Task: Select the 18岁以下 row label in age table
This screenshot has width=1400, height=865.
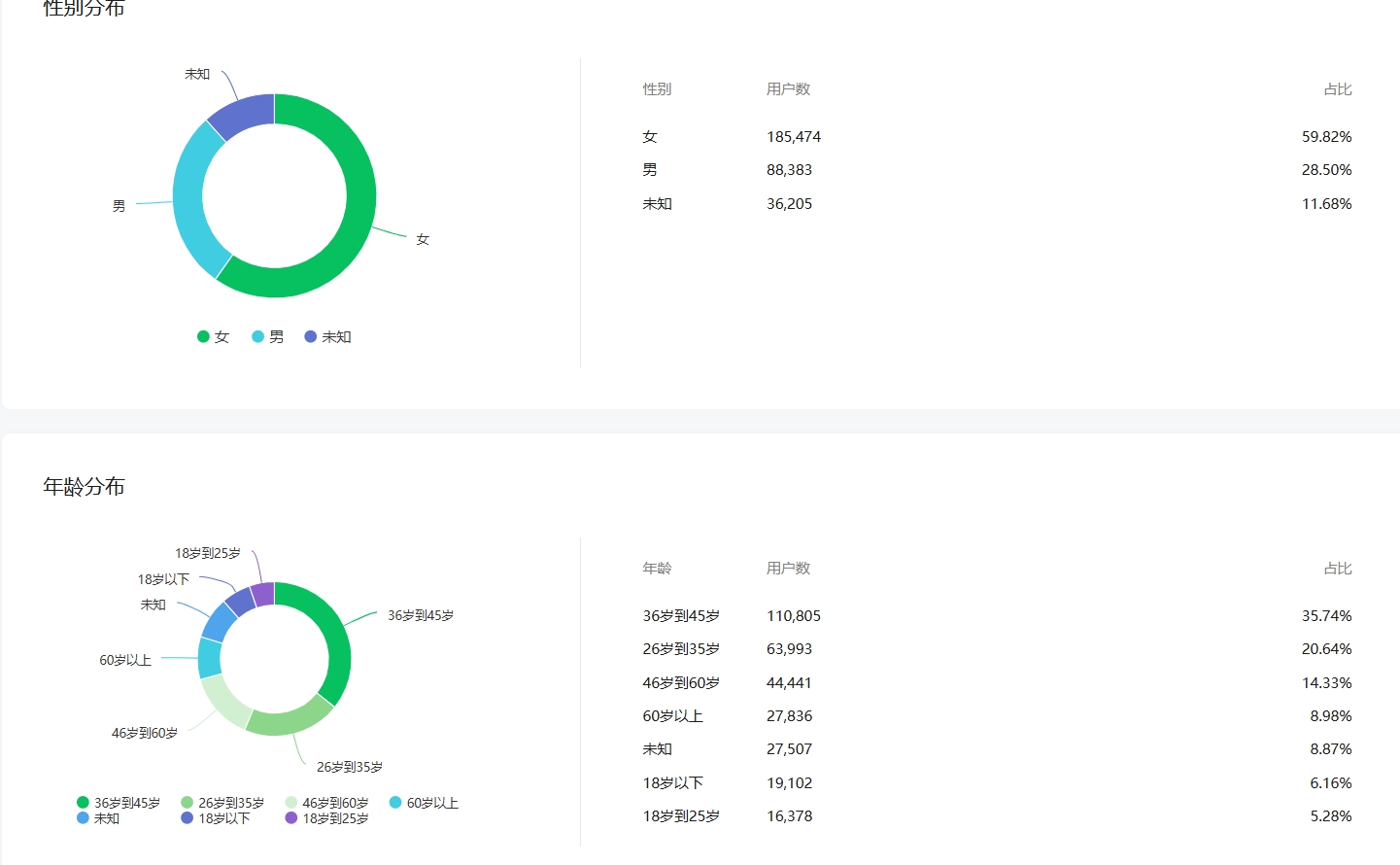Action: pos(672,783)
